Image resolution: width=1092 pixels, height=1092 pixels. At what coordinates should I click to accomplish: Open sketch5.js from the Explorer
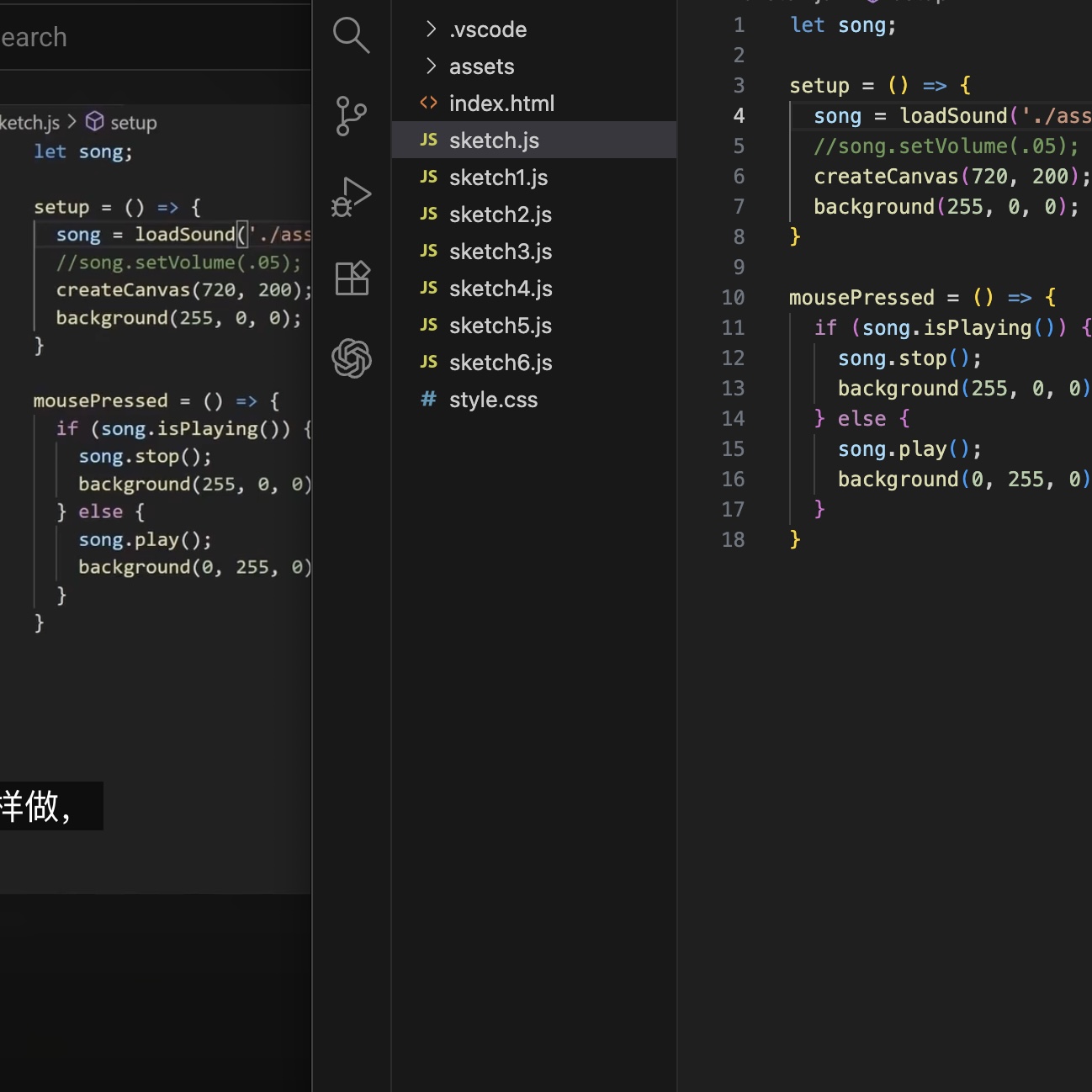point(500,325)
